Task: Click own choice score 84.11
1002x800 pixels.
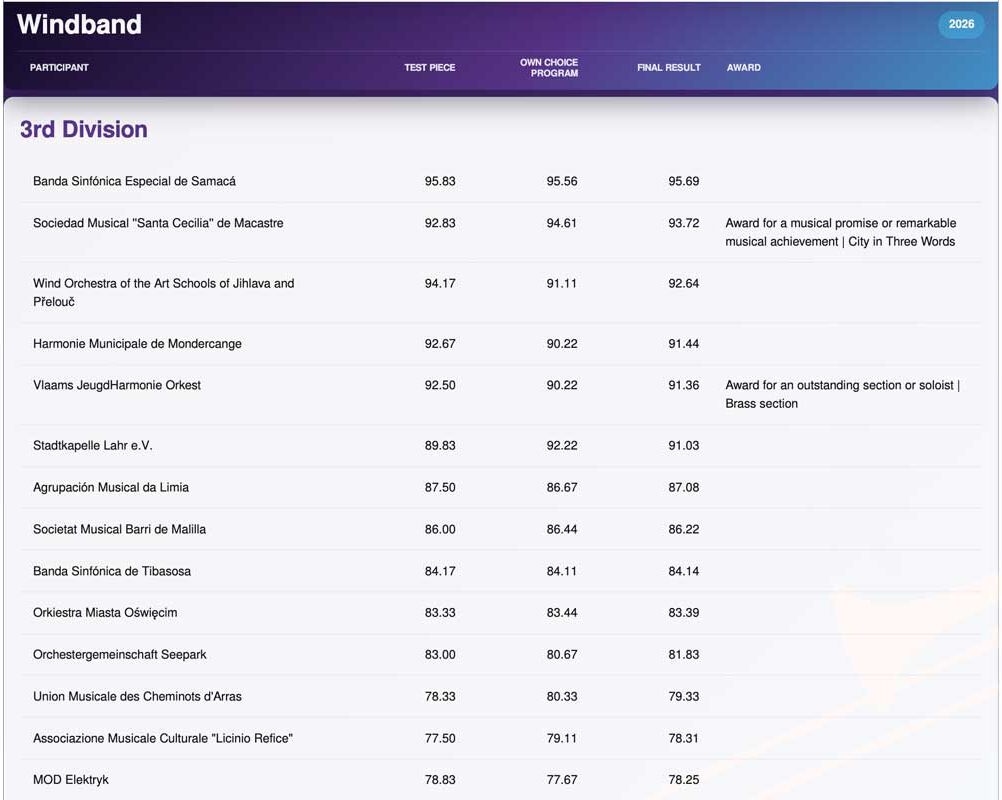Action: pyautogui.click(x=562, y=571)
